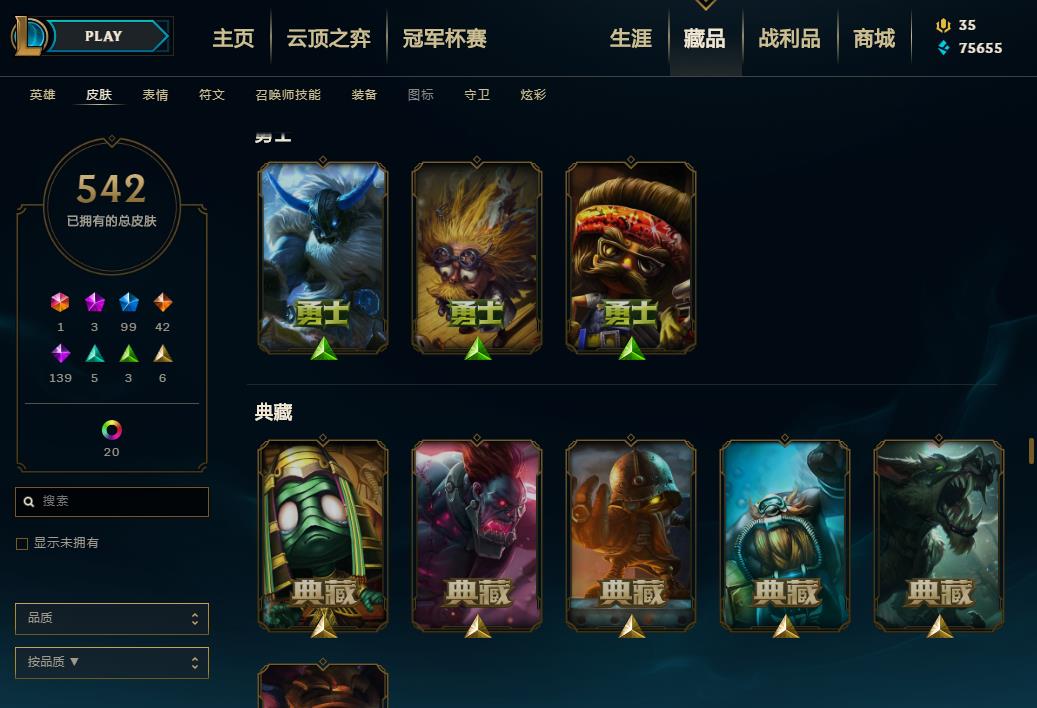
Task: Switch to the 炫彩 sub-tab
Action: pyautogui.click(x=533, y=95)
